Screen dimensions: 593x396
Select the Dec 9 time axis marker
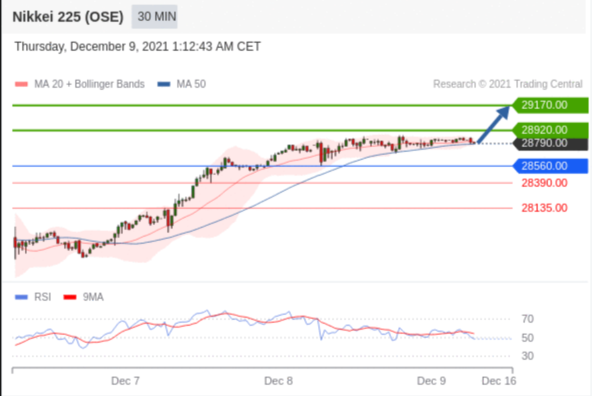tap(431, 381)
